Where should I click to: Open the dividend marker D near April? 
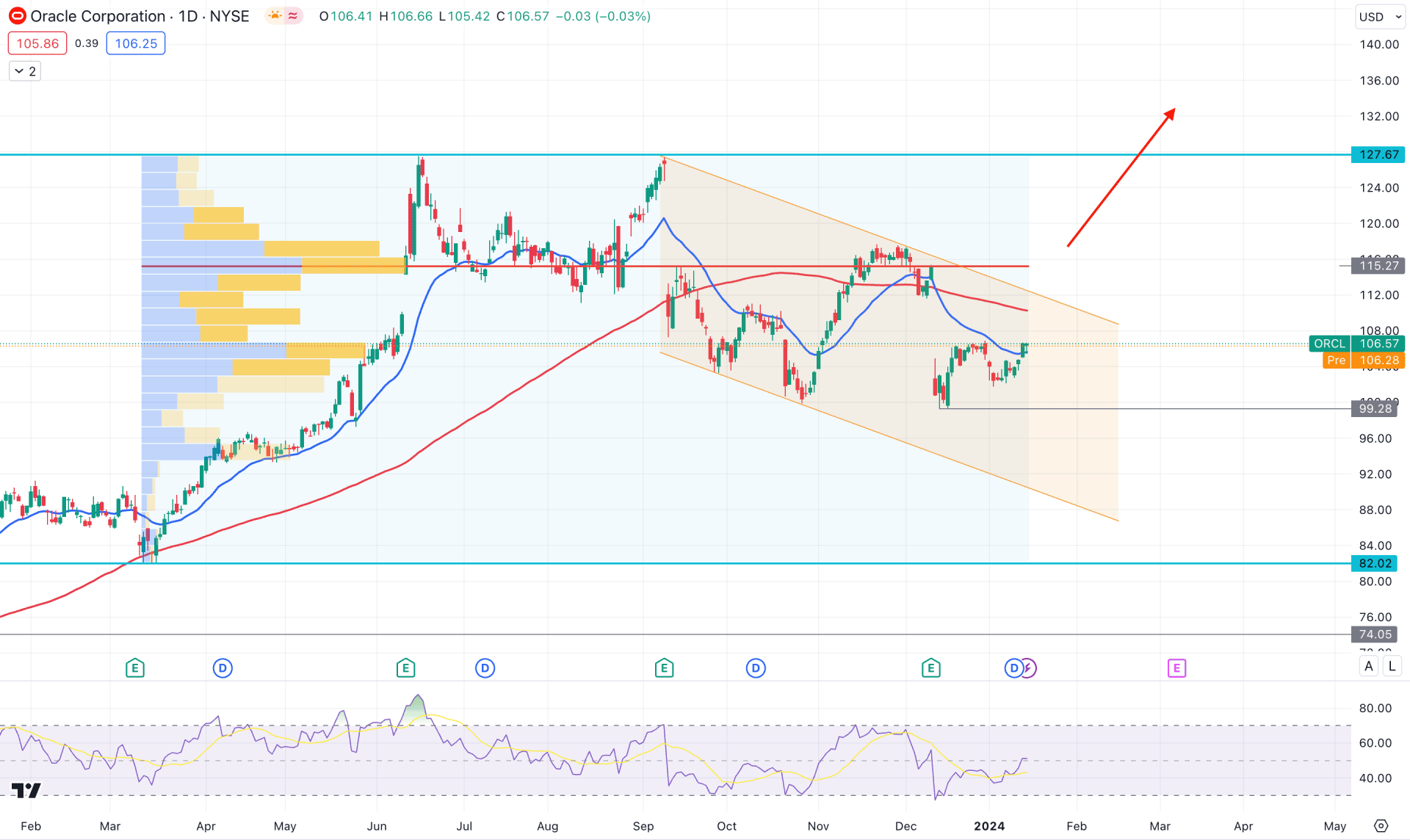click(x=223, y=668)
